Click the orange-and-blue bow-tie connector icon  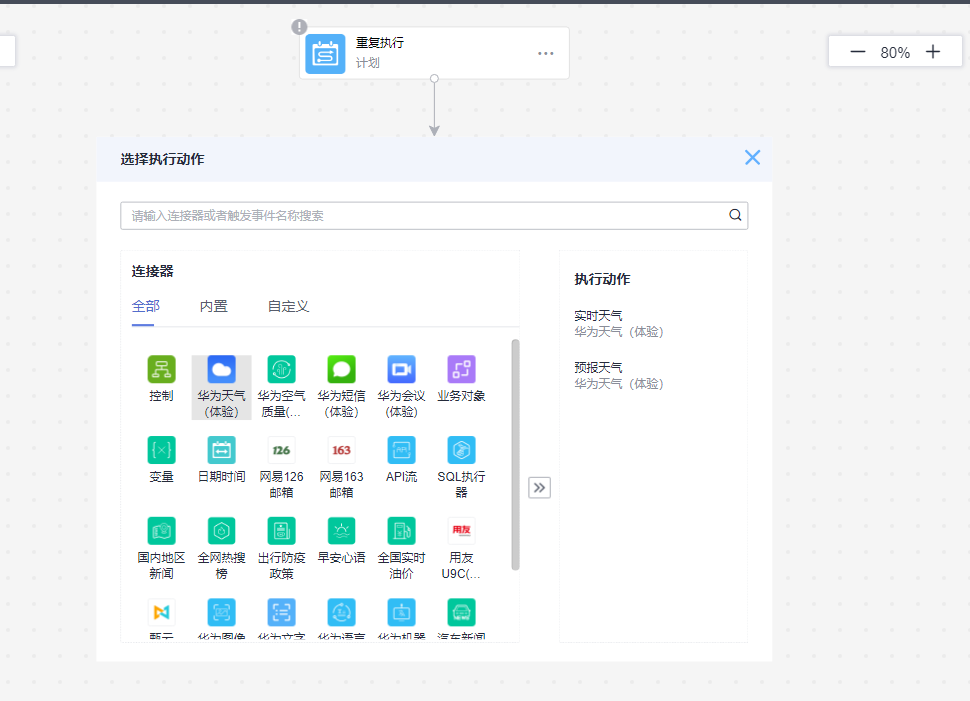161,613
